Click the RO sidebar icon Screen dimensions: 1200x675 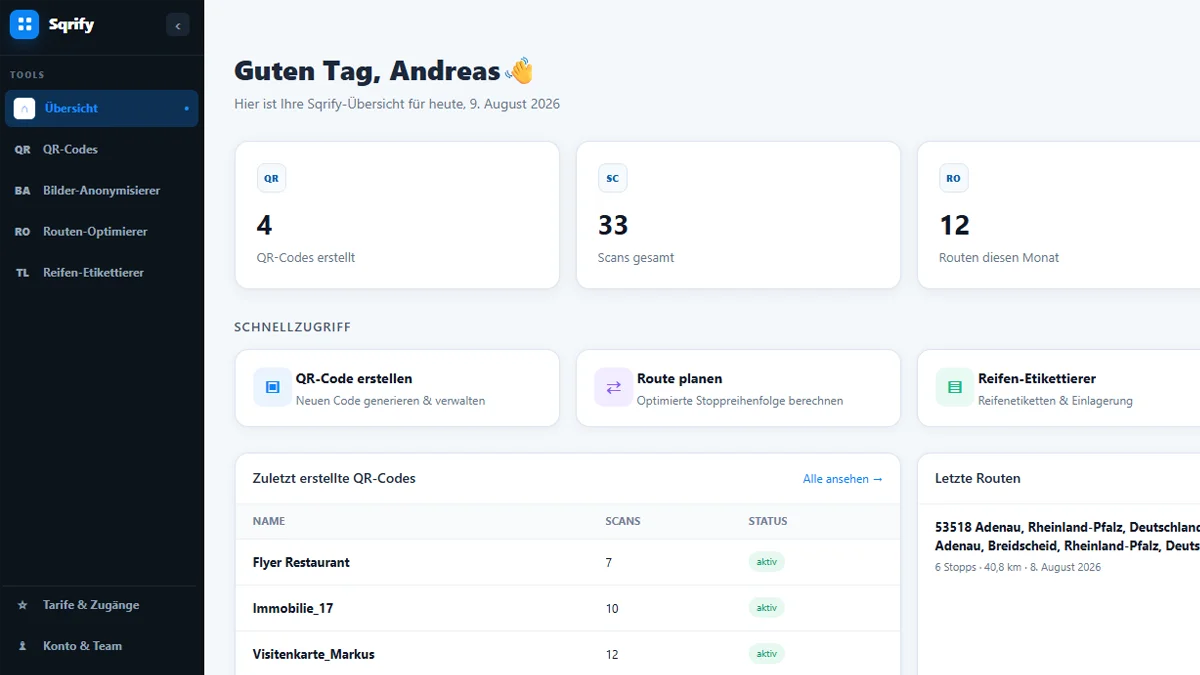click(22, 232)
